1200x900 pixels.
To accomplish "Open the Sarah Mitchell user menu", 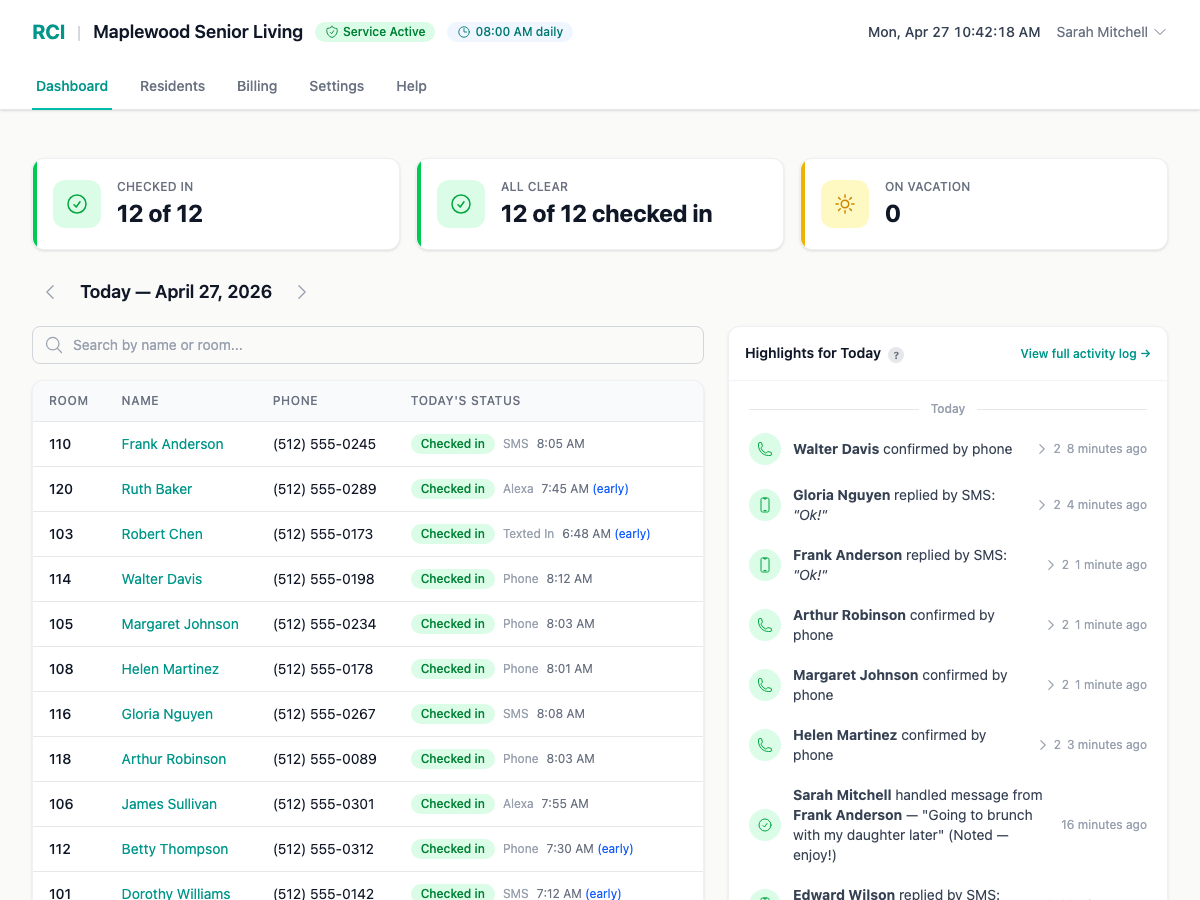I will pyautogui.click(x=1111, y=32).
